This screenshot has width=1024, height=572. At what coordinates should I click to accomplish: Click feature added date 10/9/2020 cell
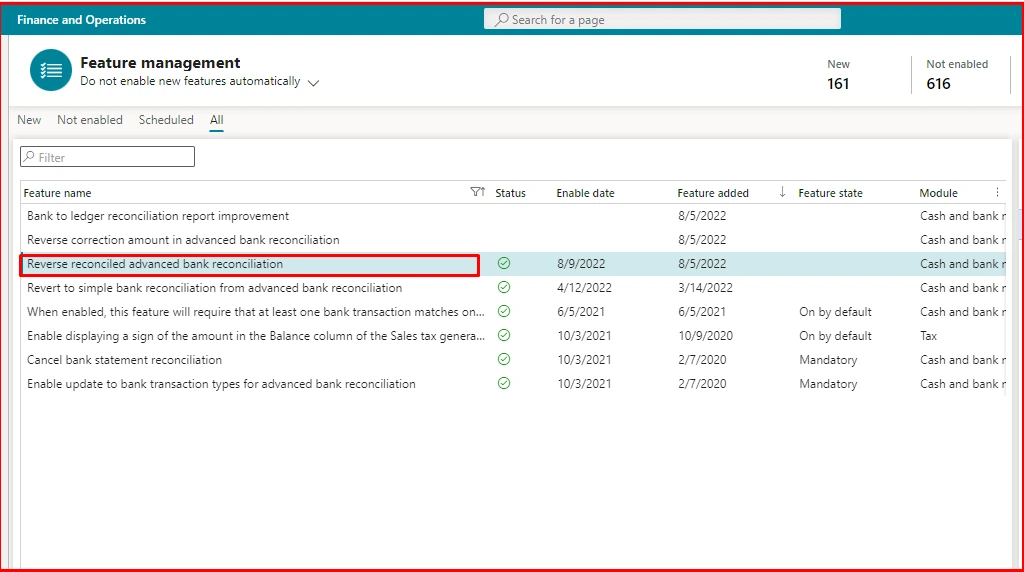click(x=705, y=336)
